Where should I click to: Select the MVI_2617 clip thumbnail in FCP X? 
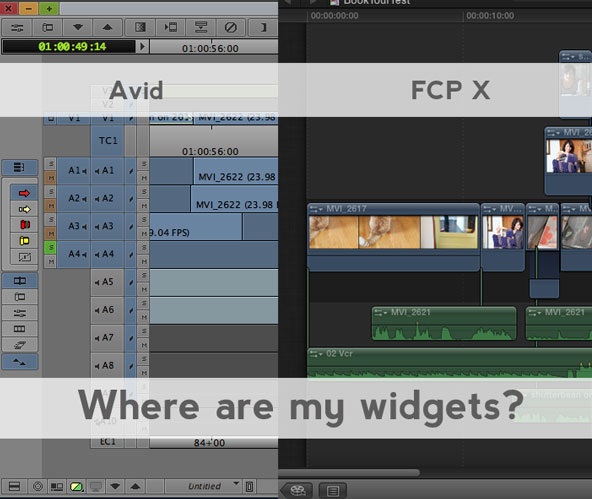[393, 232]
